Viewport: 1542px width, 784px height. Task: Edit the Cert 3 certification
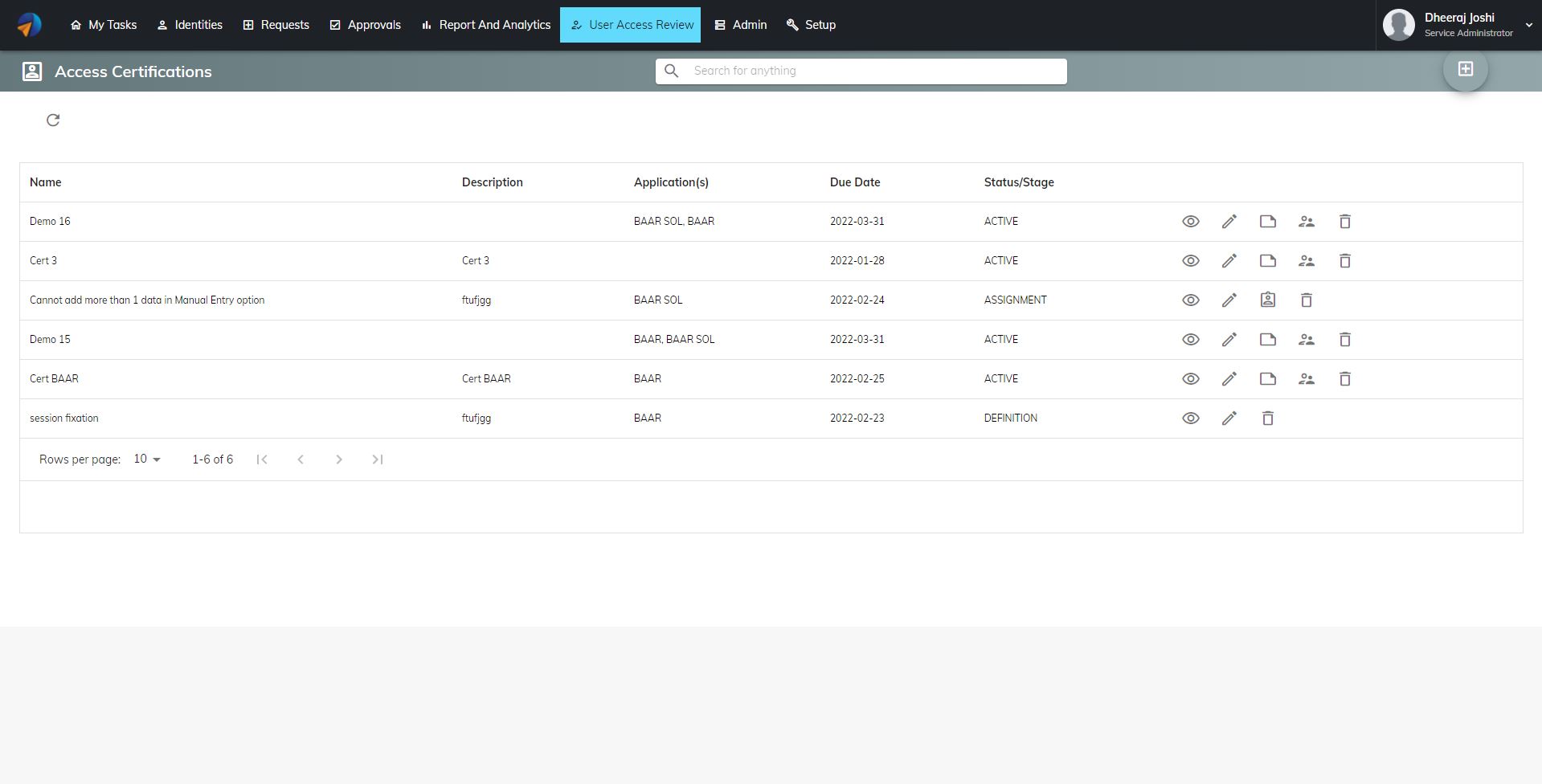pyautogui.click(x=1229, y=260)
